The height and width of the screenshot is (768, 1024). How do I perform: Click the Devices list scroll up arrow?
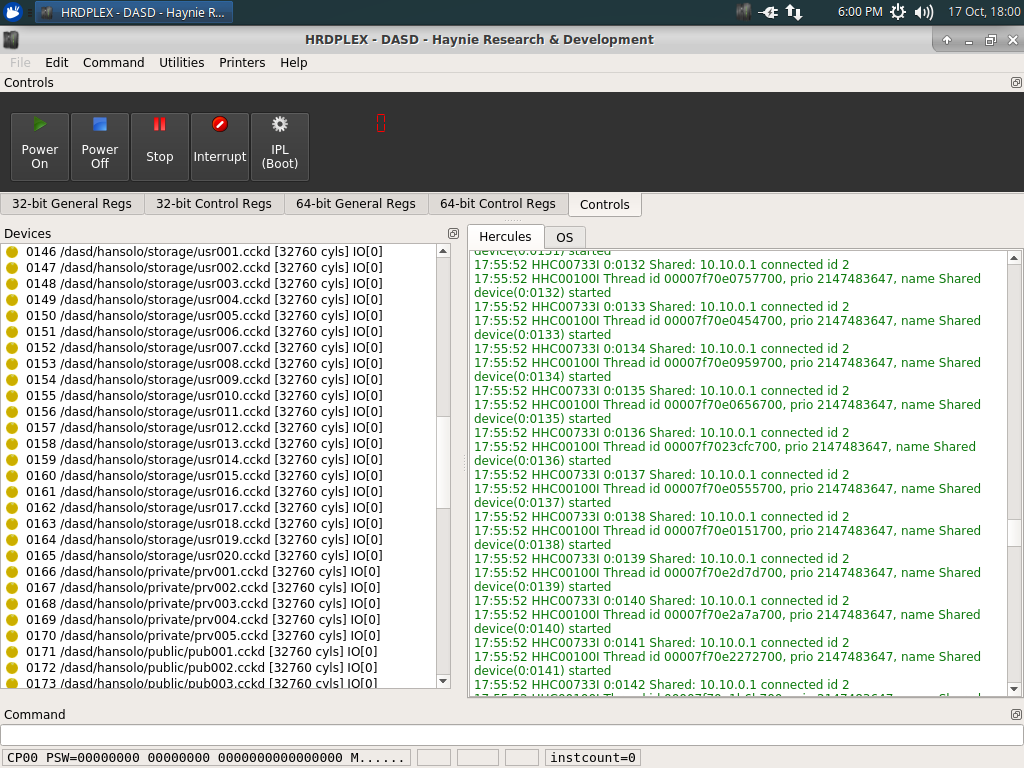[x=443, y=251]
